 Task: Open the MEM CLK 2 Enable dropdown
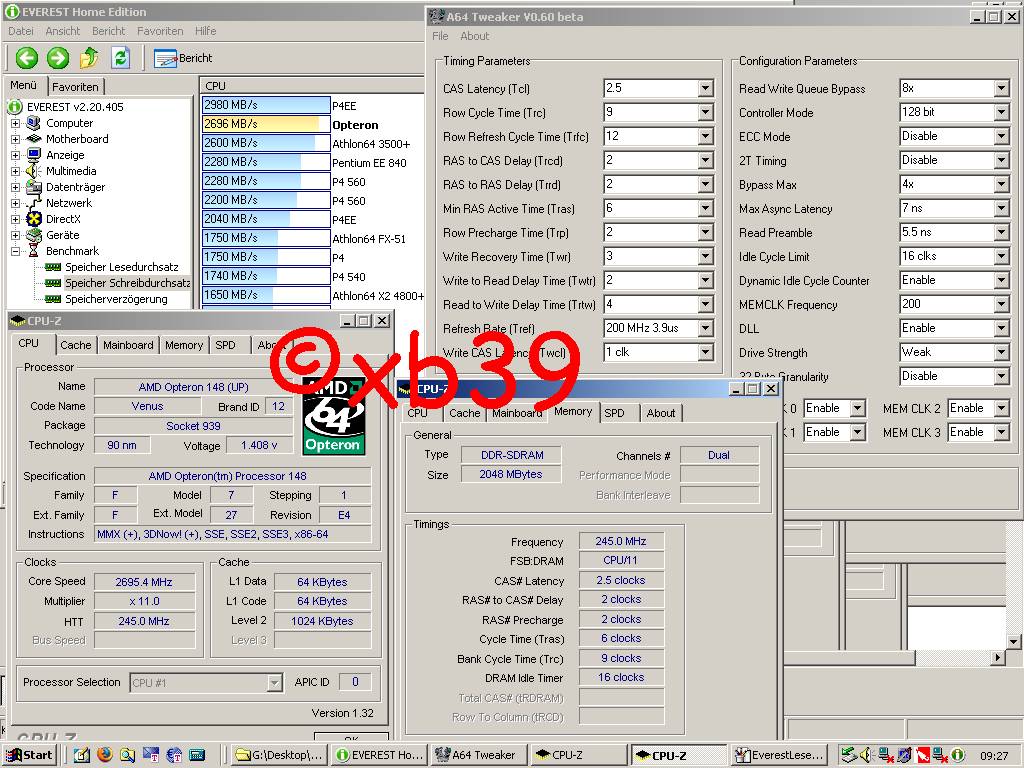point(1002,408)
